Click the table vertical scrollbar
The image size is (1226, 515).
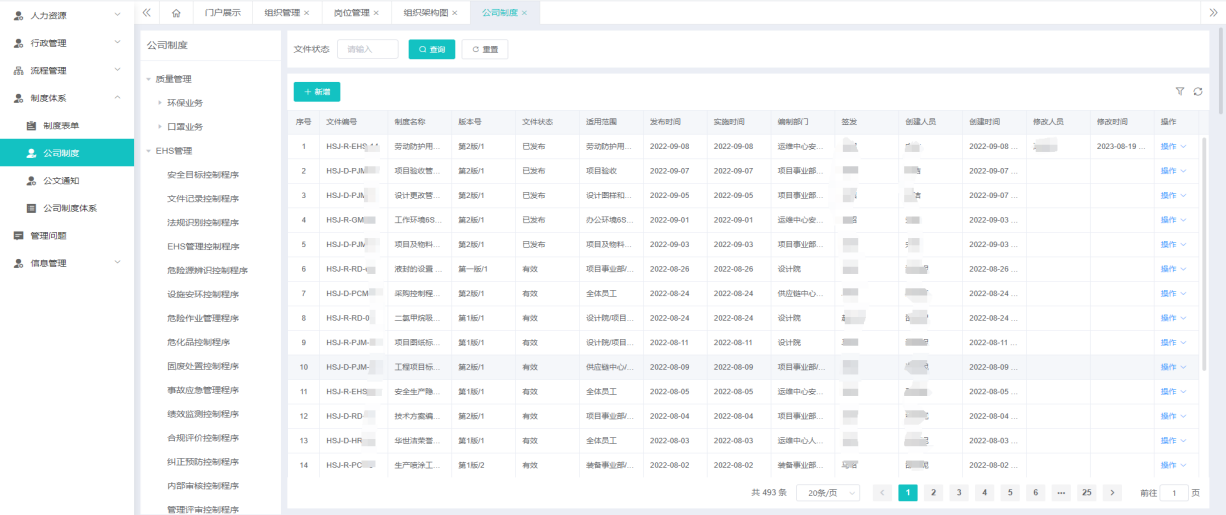tap(1205, 255)
